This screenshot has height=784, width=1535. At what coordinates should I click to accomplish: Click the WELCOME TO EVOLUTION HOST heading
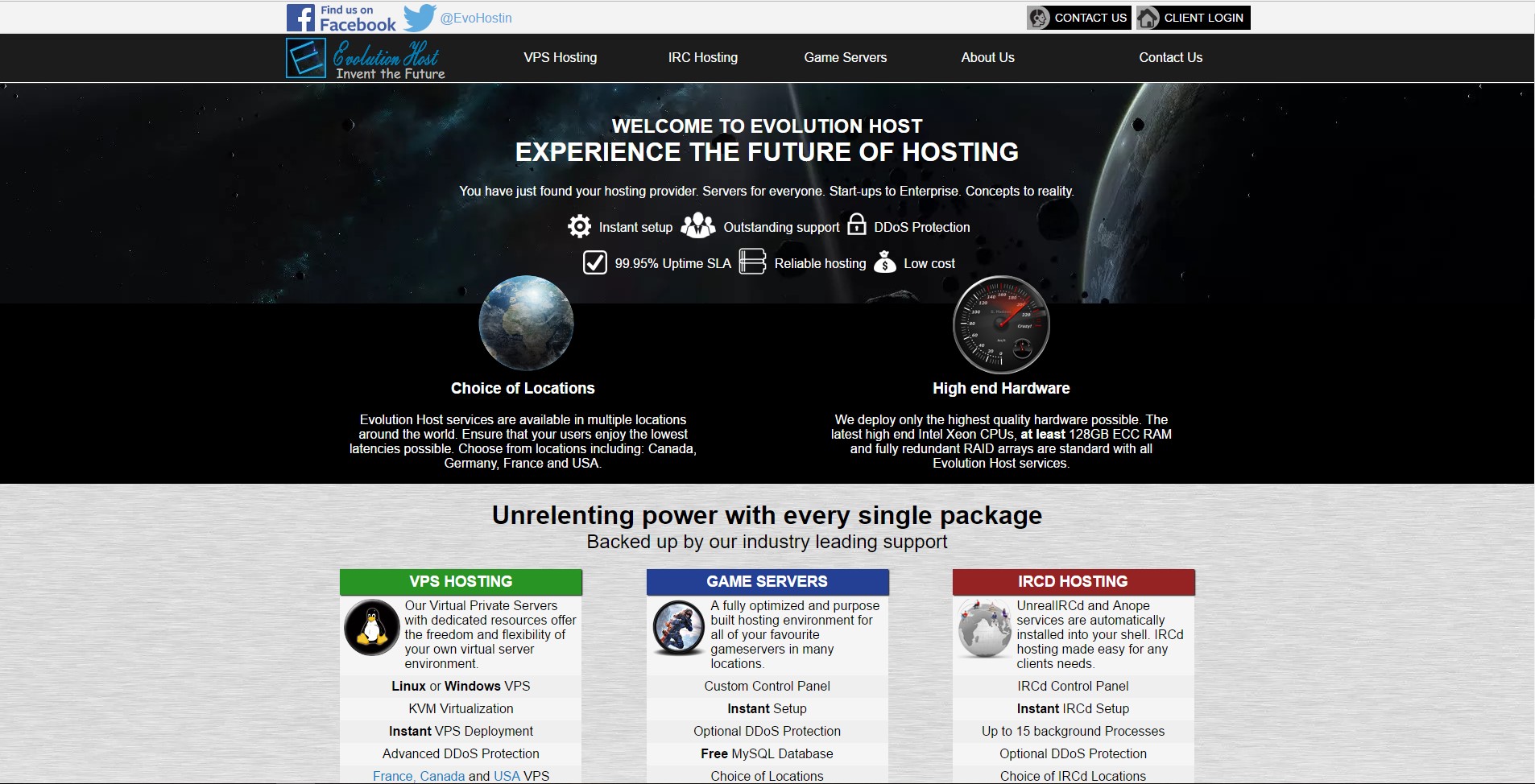(767, 126)
